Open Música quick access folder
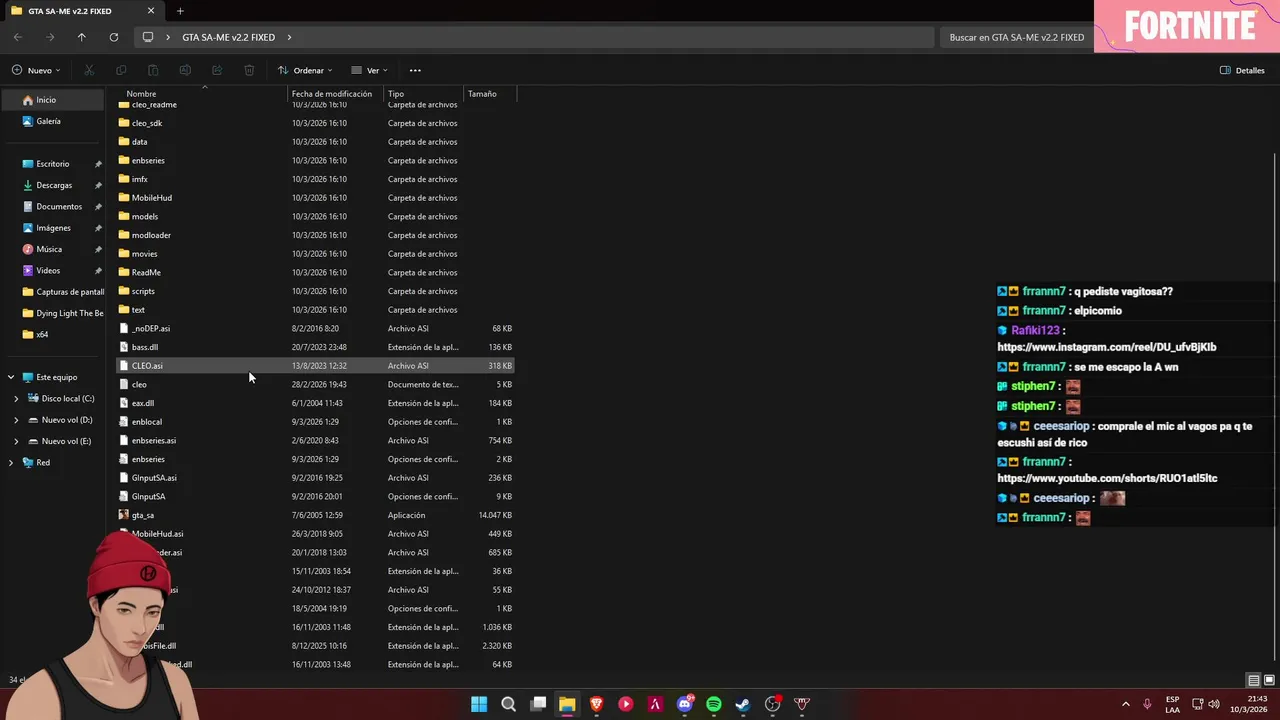 pos(49,249)
